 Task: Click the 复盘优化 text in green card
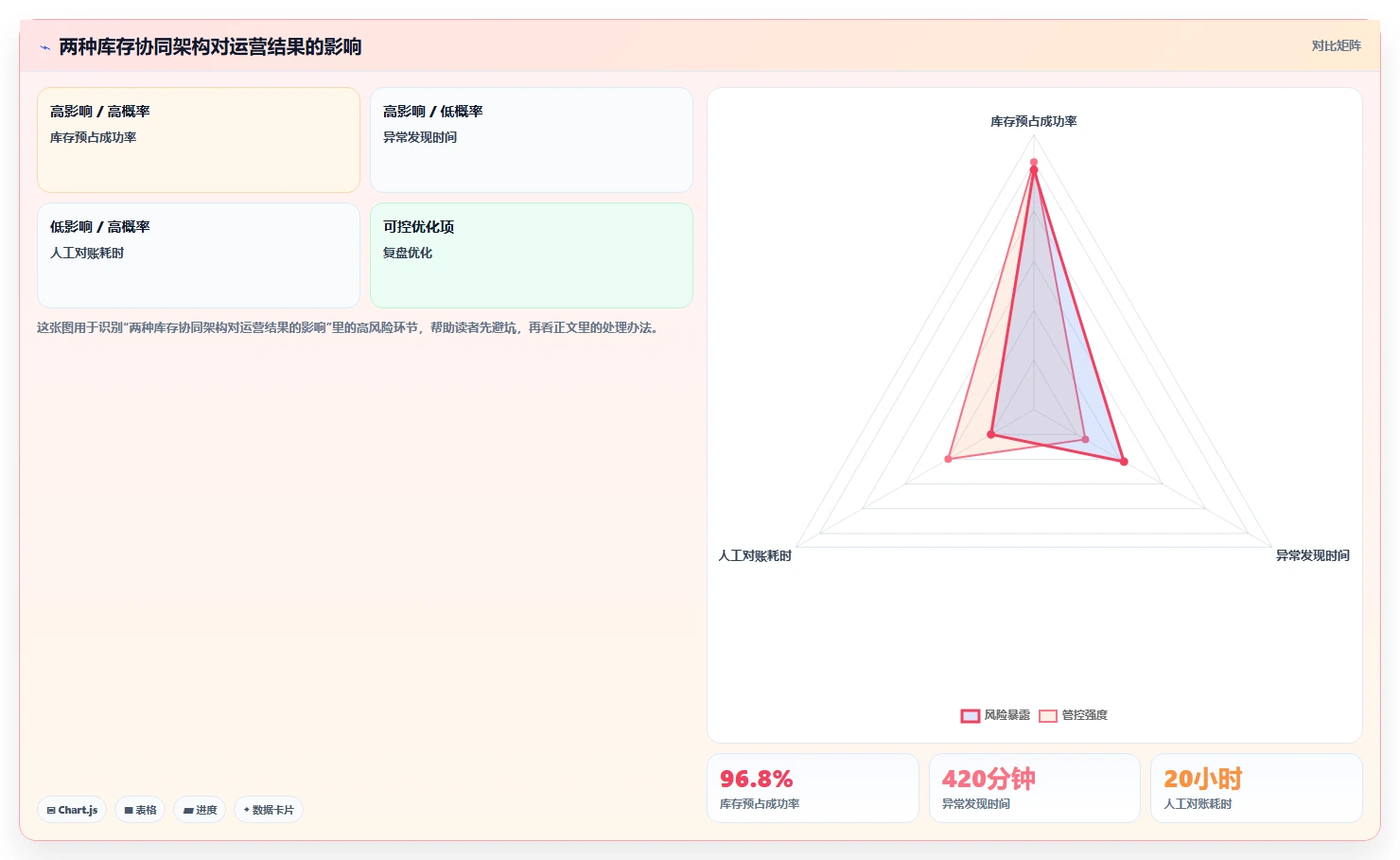pyautogui.click(x=408, y=253)
